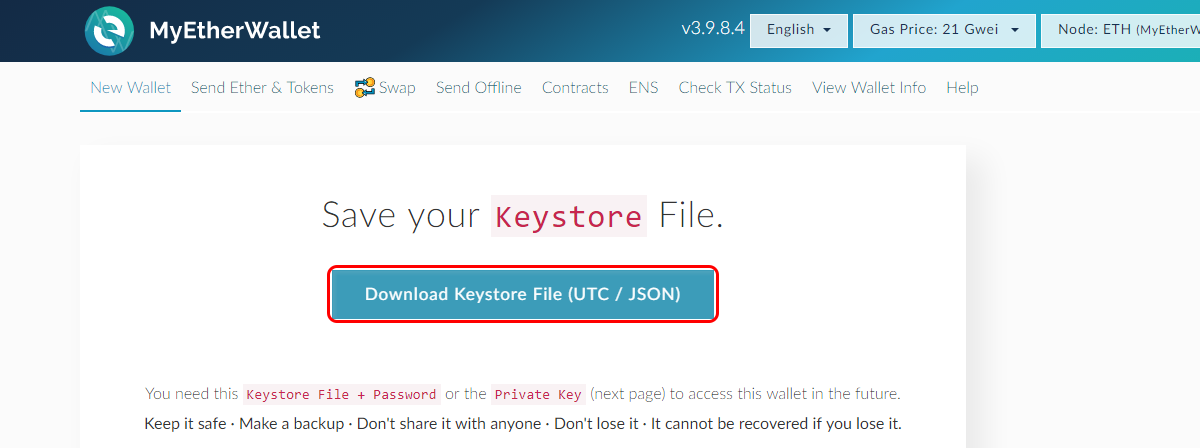
Task: Open the English language dropdown
Action: click(799, 30)
